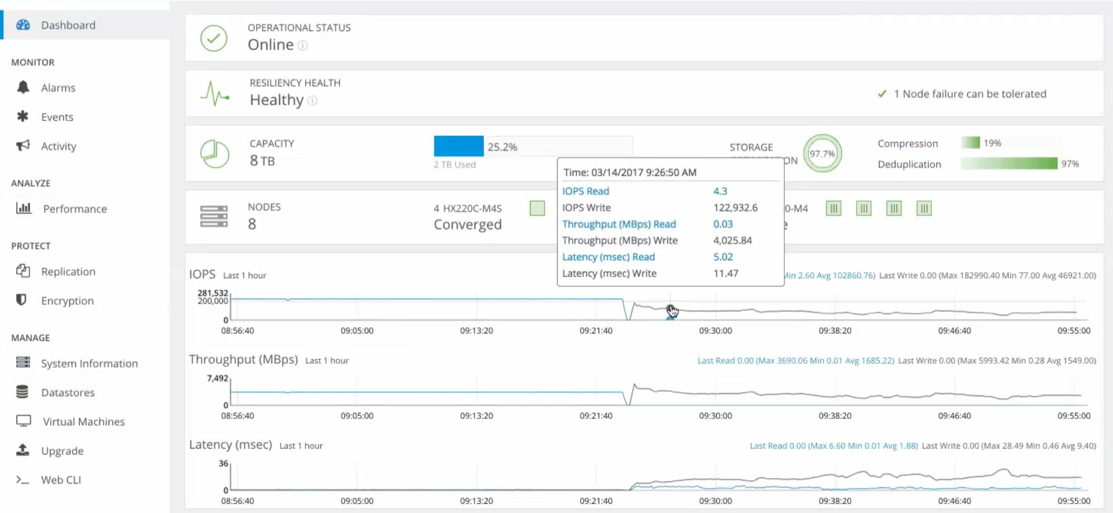Click the Alarms bell icon
The width and height of the screenshot is (1113, 513).
tap(23, 88)
